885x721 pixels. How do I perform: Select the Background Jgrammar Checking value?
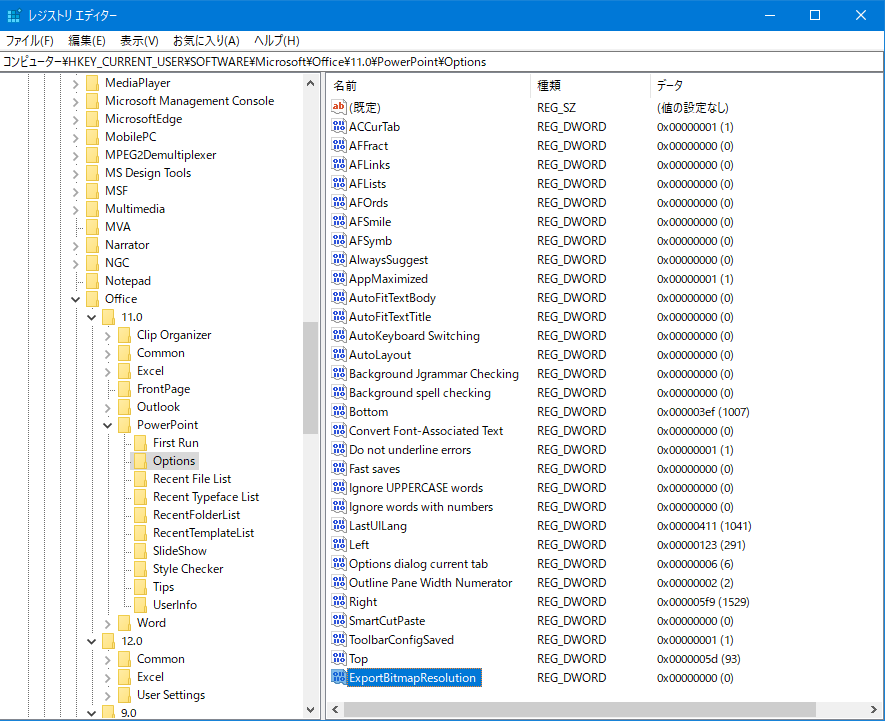click(x=433, y=374)
